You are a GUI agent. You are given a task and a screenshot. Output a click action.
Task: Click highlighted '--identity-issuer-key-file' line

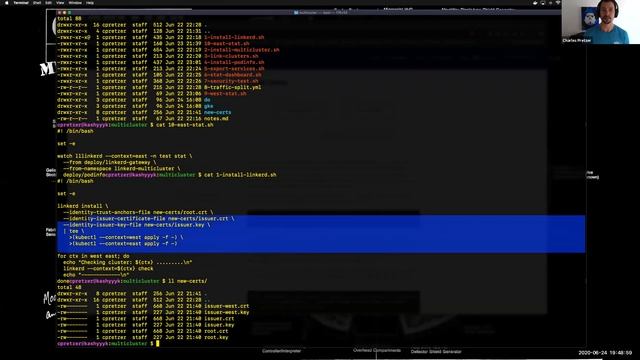tap(137, 225)
